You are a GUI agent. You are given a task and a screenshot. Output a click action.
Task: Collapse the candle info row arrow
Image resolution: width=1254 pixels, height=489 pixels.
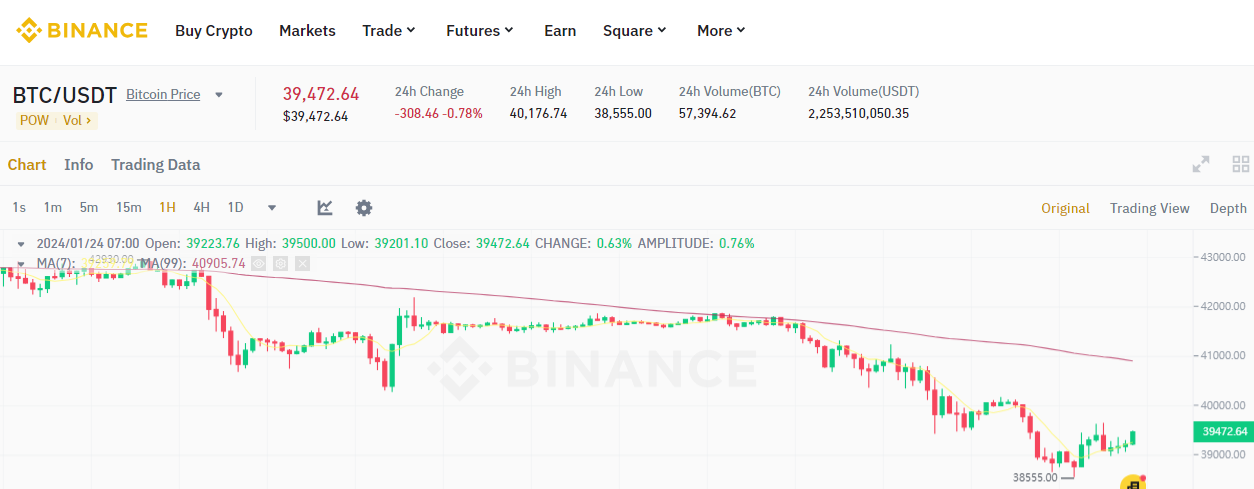[x=21, y=243]
